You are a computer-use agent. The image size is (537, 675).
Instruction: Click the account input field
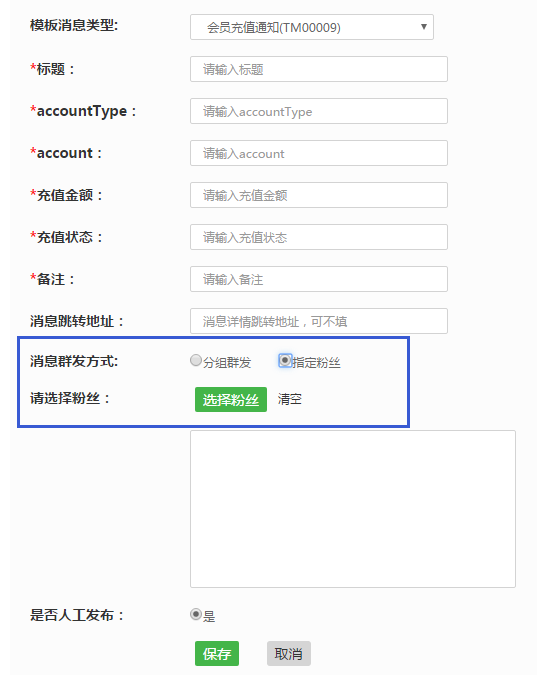tap(319, 153)
